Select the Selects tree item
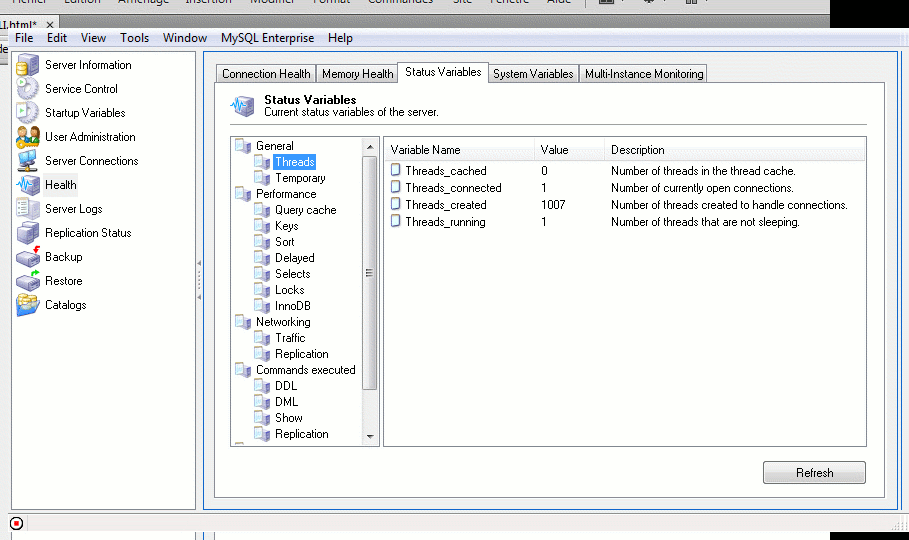 [293, 274]
